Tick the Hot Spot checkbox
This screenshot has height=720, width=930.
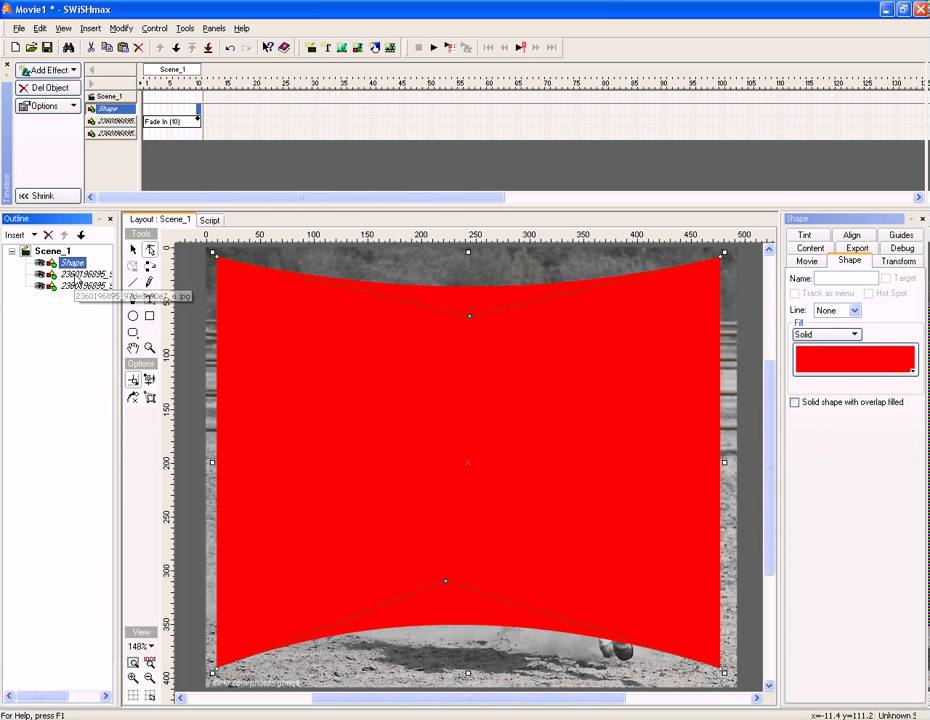click(x=869, y=294)
